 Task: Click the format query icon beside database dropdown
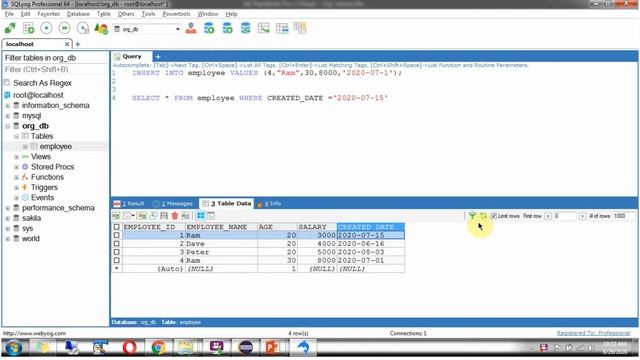point(101,29)
